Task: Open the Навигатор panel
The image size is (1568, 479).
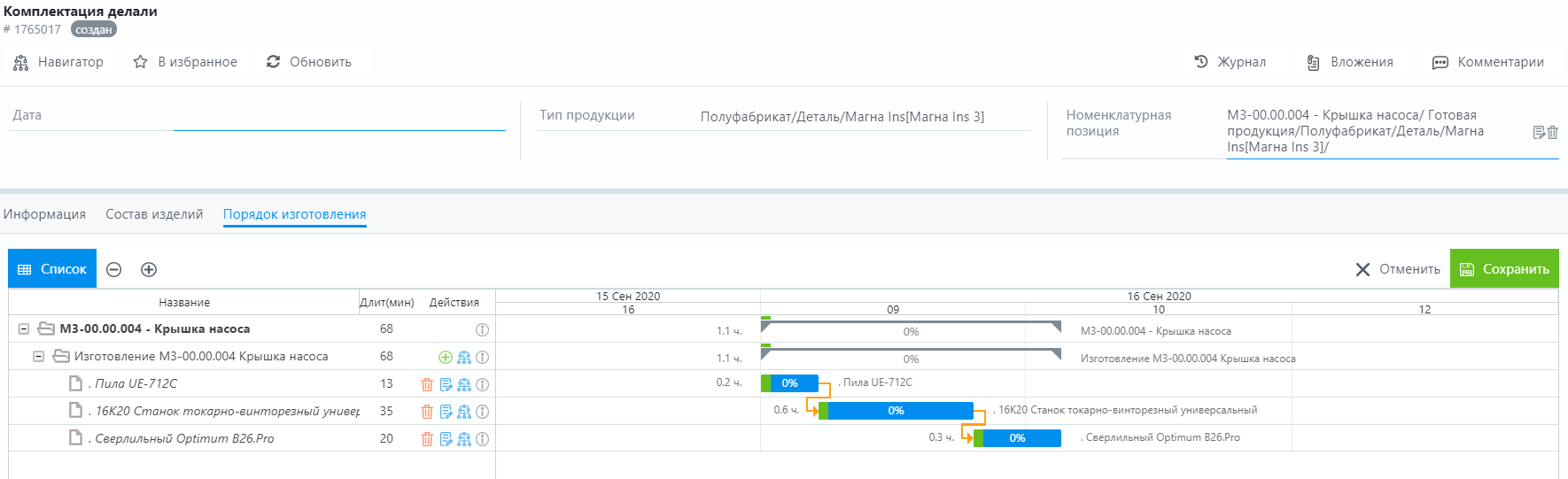Action: click(x=58, y=62)
